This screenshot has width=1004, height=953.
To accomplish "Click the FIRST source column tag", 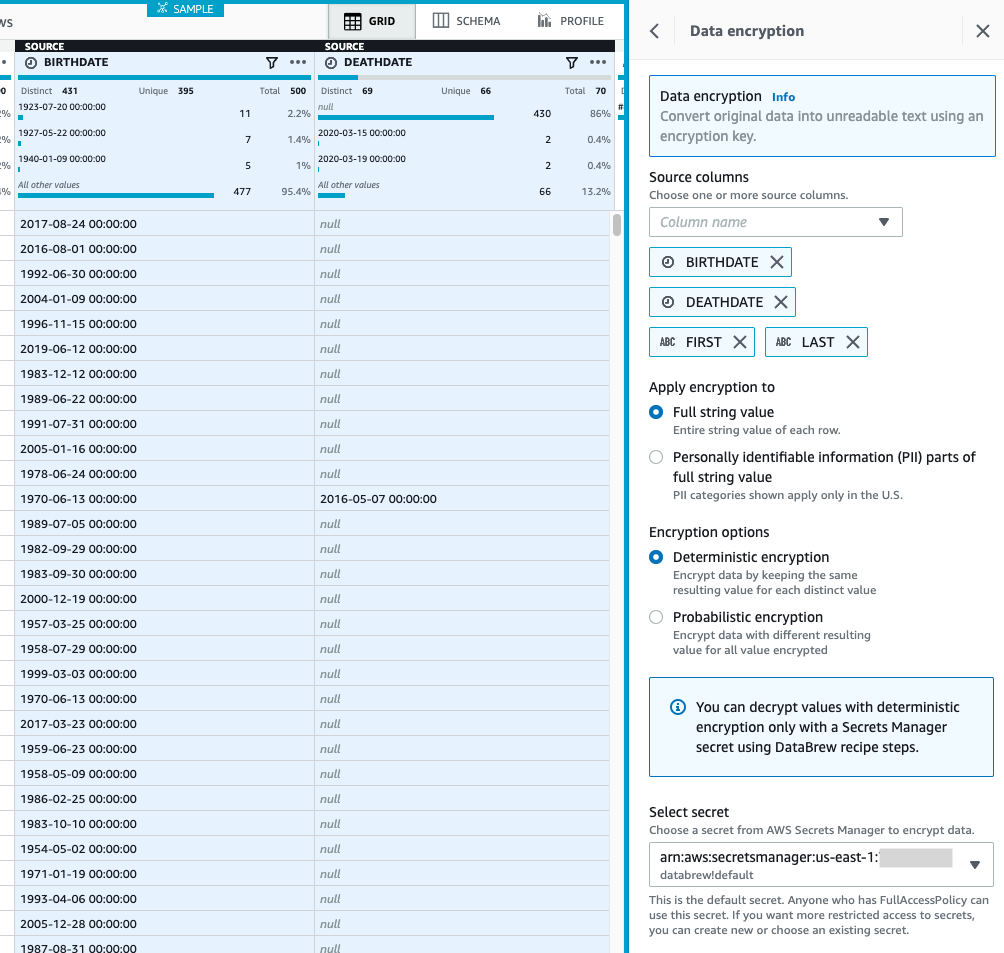I will click(703, 342).
